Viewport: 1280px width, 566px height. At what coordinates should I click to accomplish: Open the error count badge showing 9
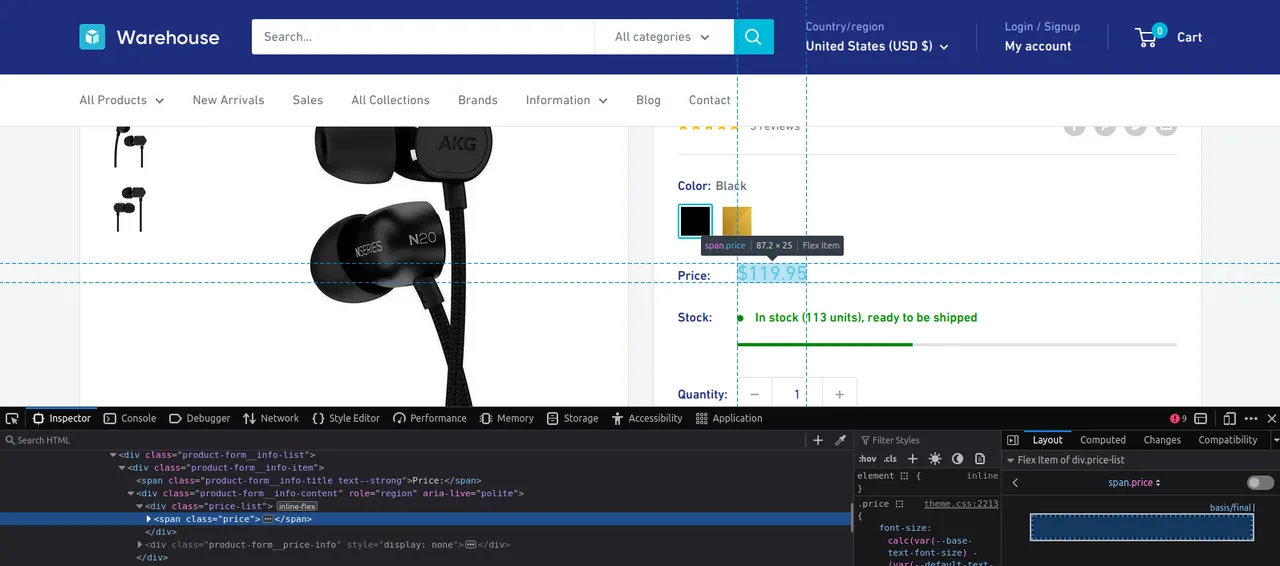point(1179,418)
